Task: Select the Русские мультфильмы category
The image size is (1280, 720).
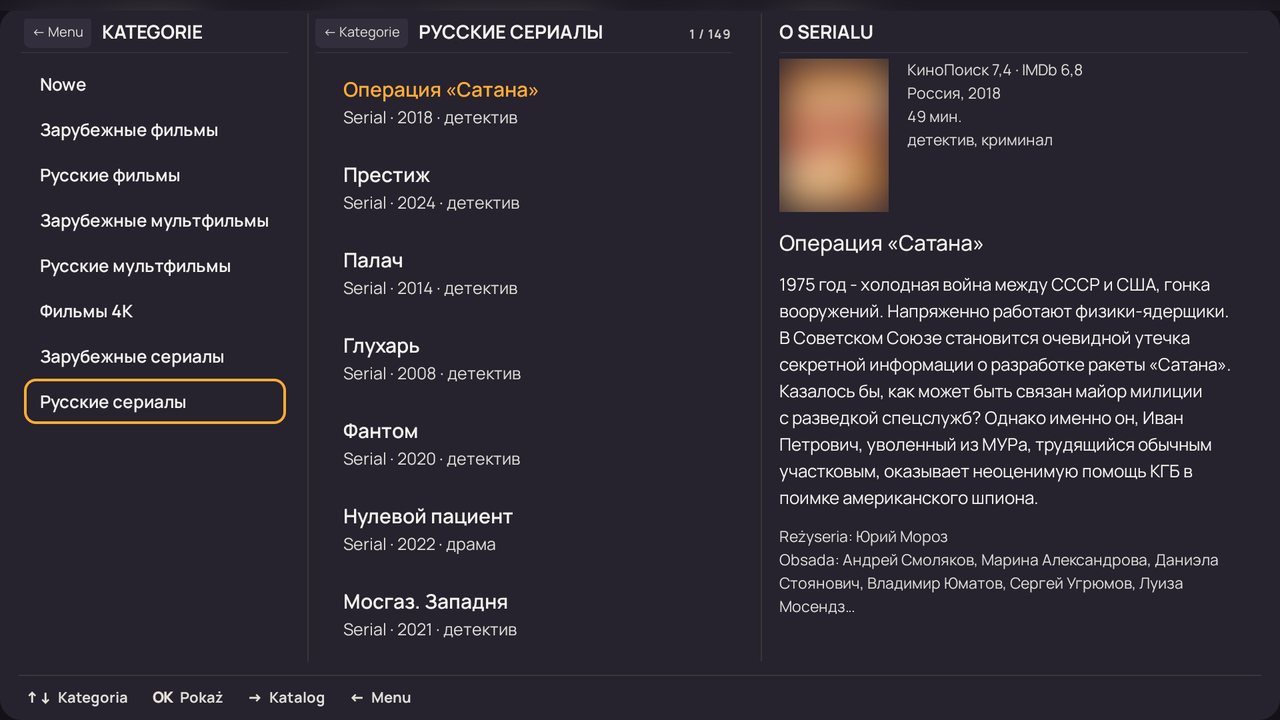Action: coord(155,266)
